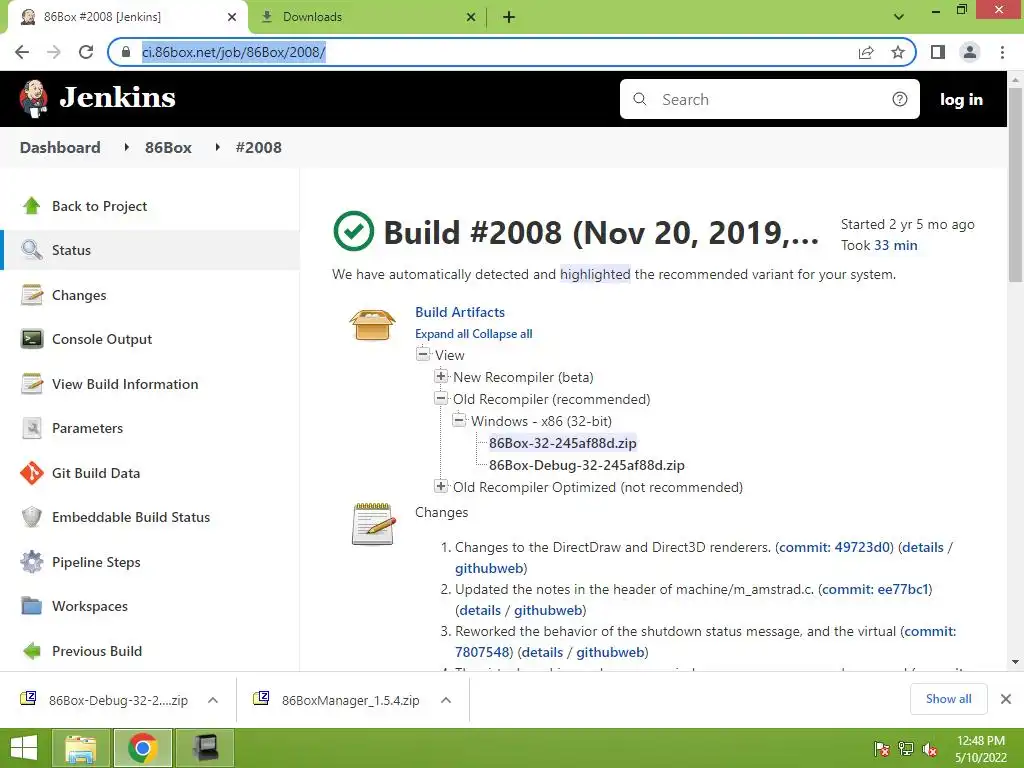Screen dimensions: 1024x768
Task: Click the Workspaces folder icon
Action: pos(31,606)
